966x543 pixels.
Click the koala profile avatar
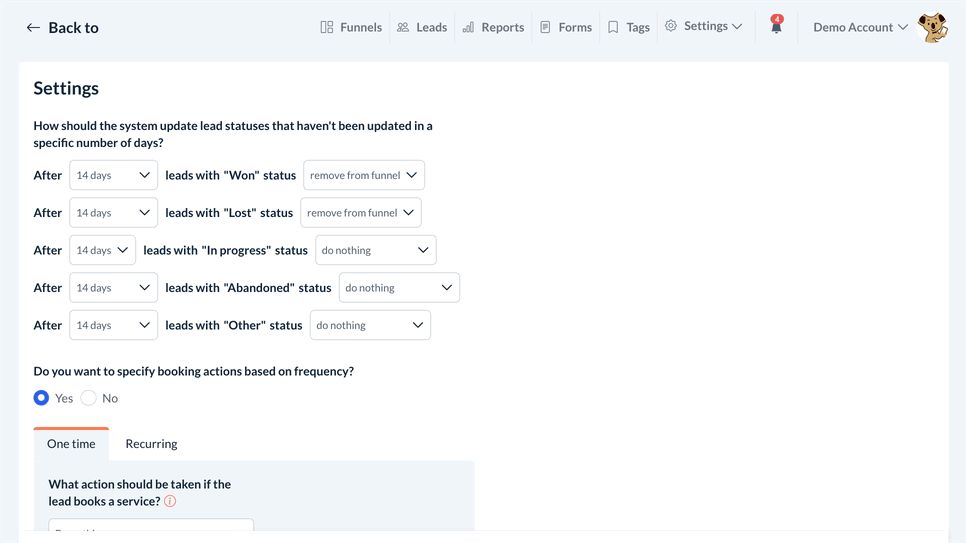click(x=932, y=28)
